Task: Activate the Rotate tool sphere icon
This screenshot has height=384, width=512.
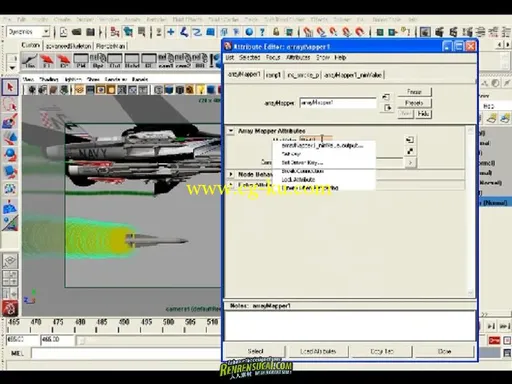Action: [x=10, y=155]
